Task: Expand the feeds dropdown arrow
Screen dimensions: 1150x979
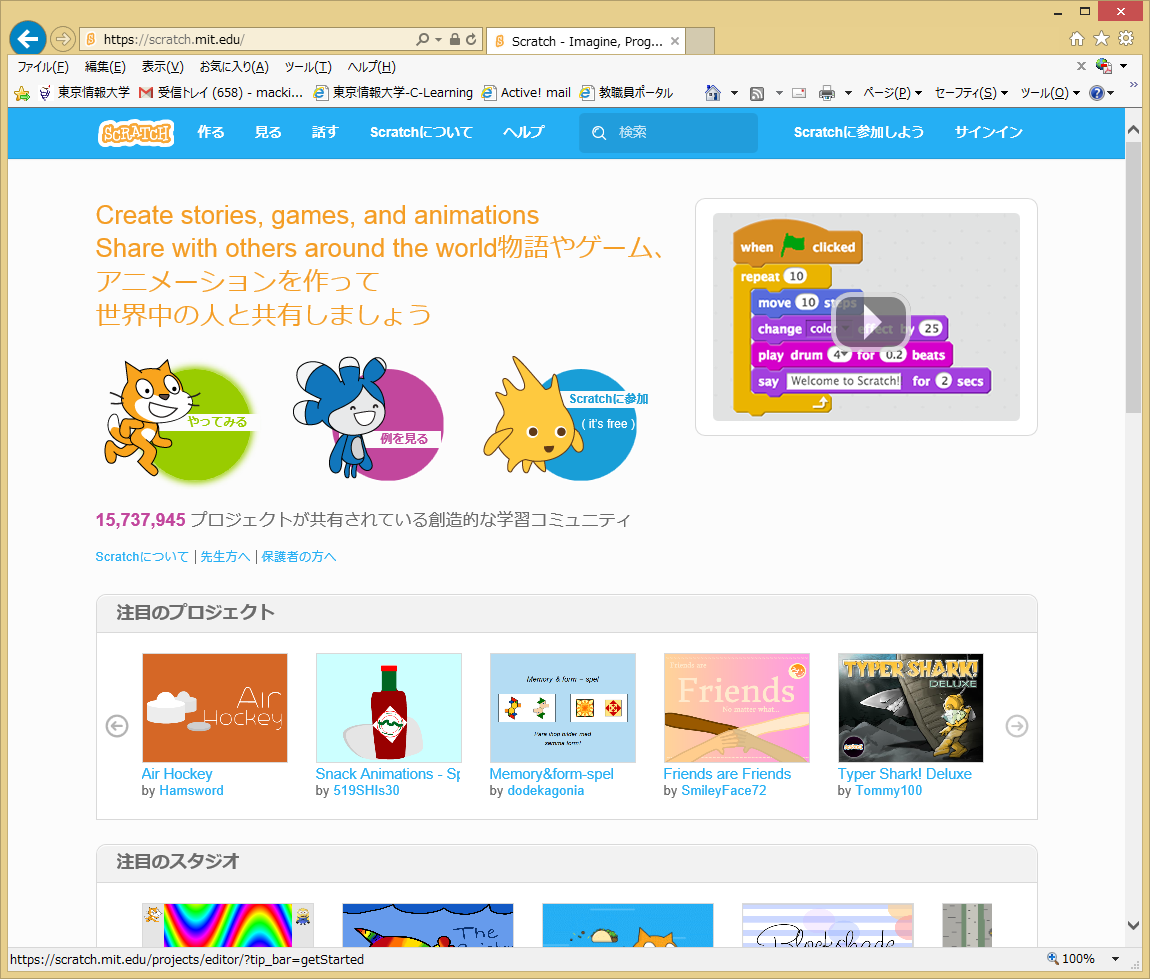Action: (779, 93)
